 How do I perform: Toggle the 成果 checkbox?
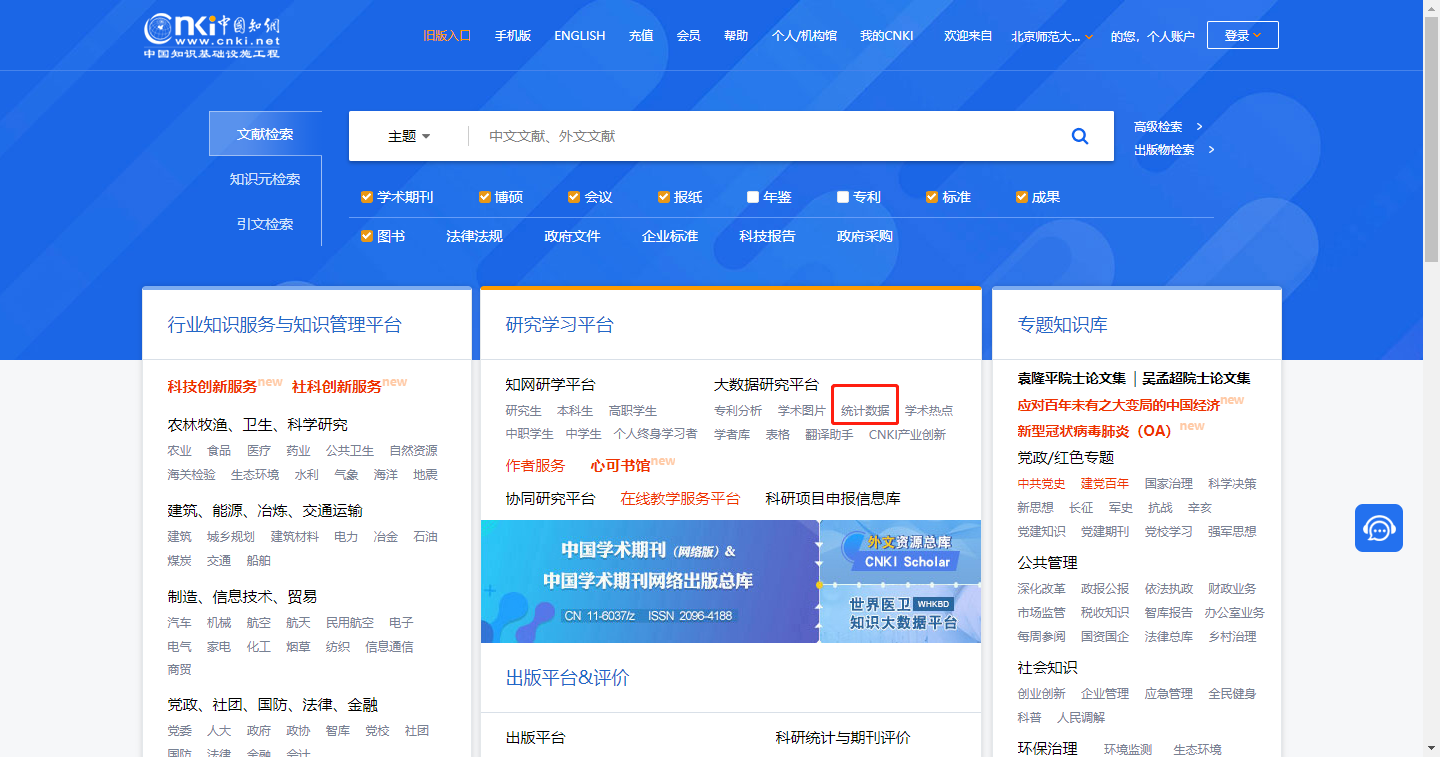tap(1022, 197)
